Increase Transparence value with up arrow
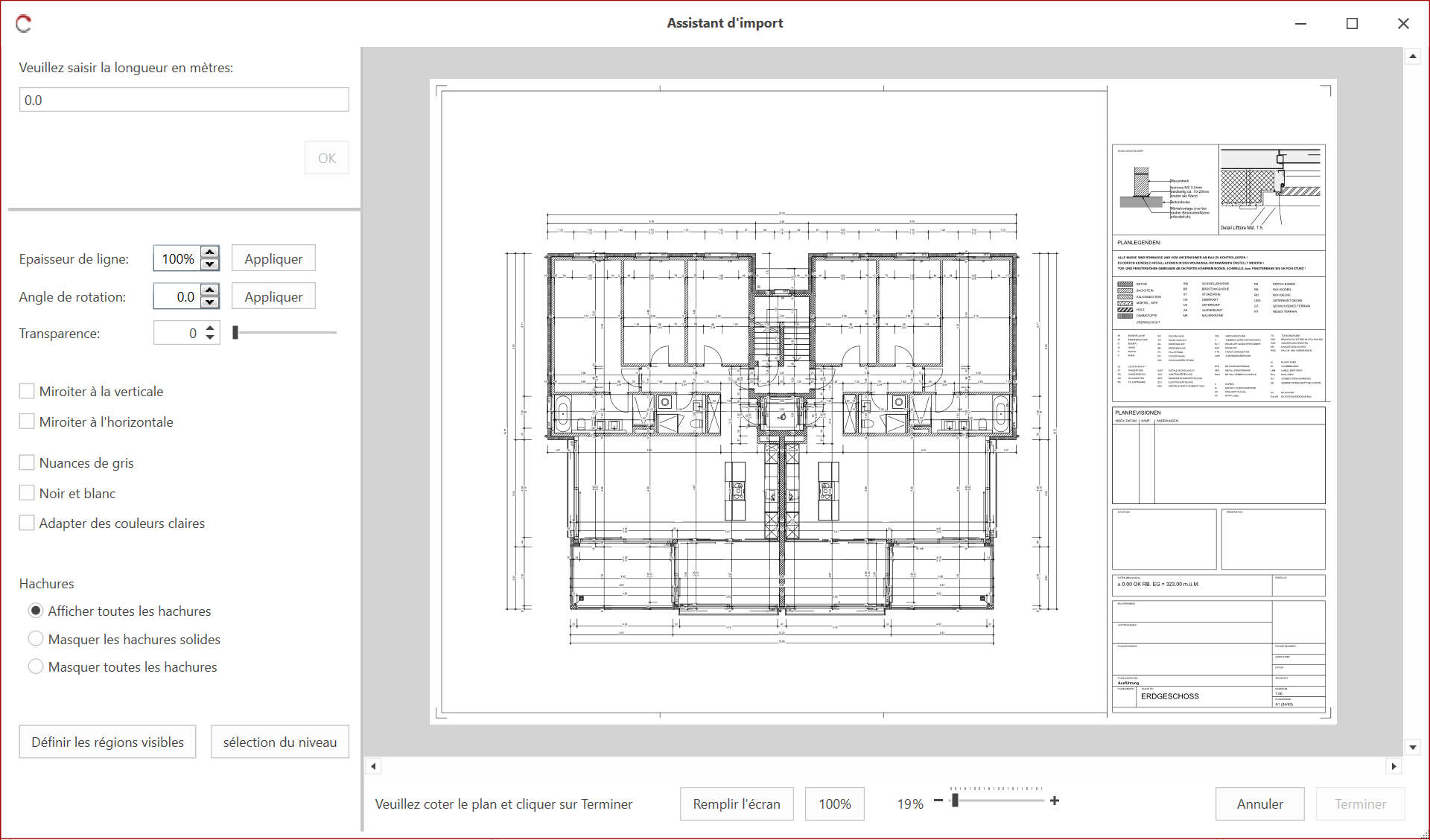 click(210, 328)
